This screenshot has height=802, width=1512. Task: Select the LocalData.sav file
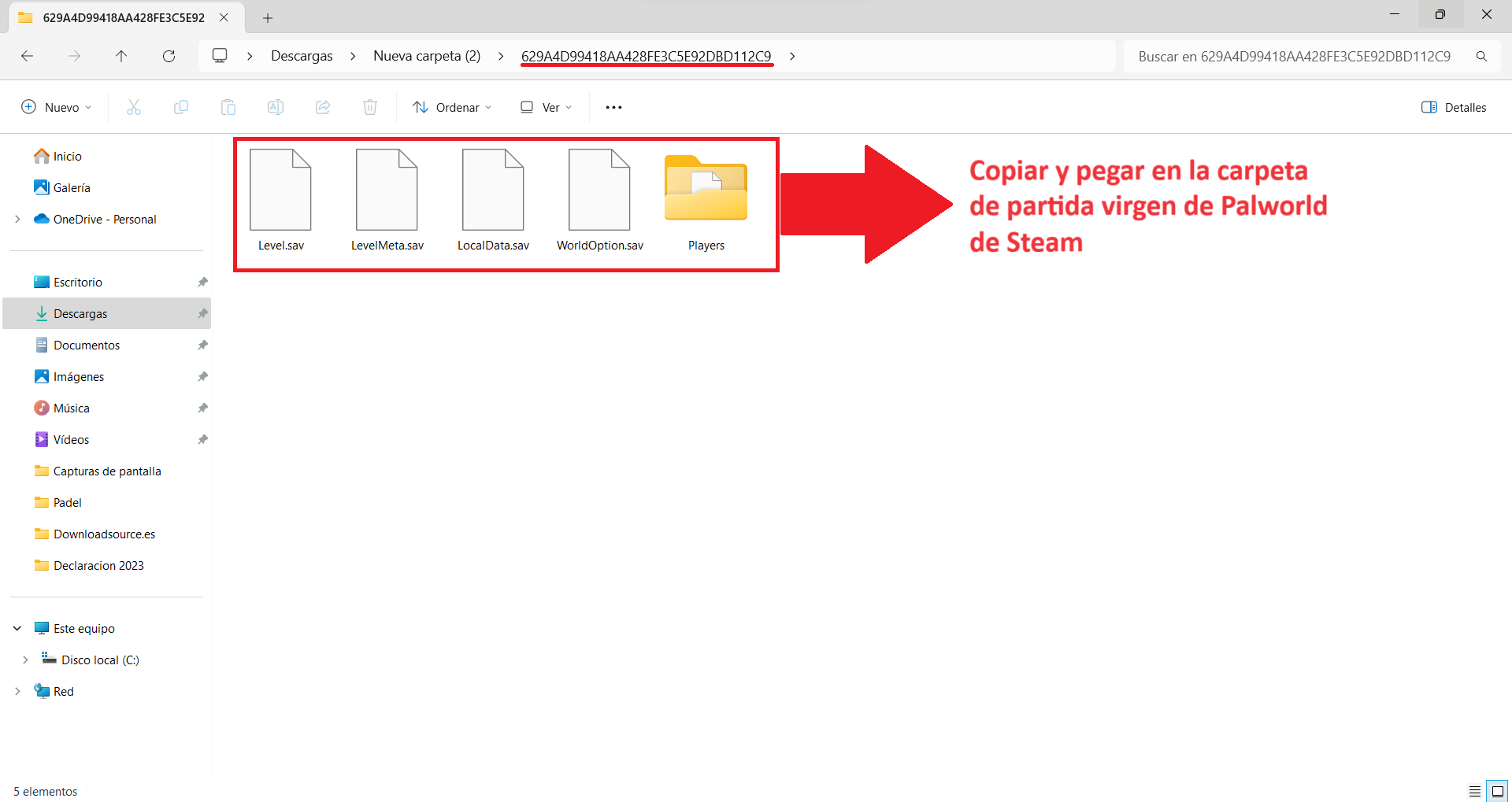tap(493, 201)
